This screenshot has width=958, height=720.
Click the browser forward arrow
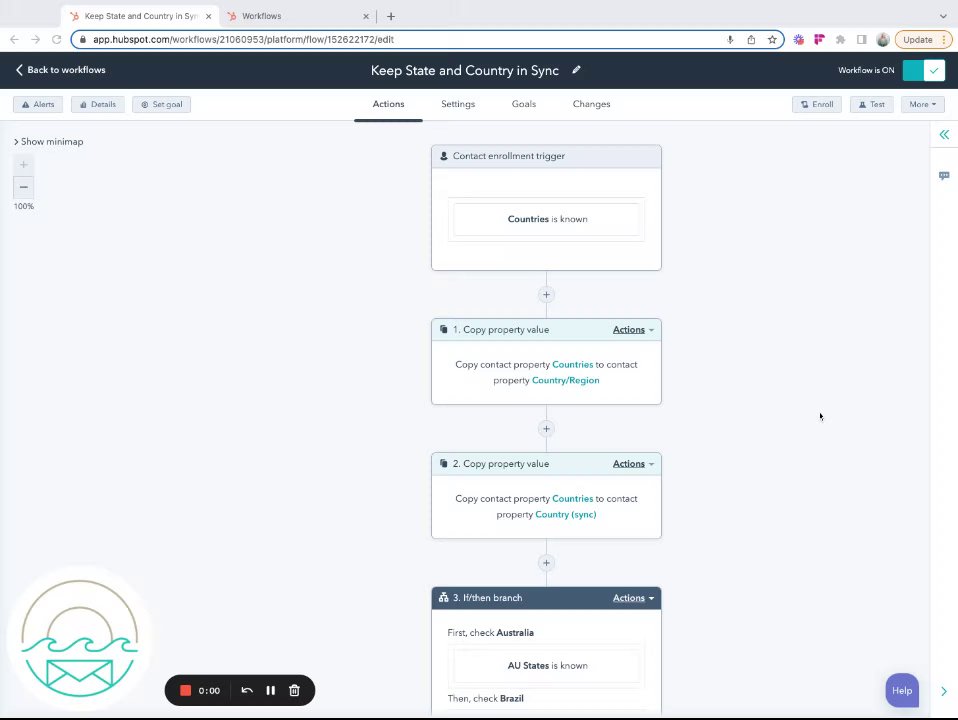click(35, 40)
